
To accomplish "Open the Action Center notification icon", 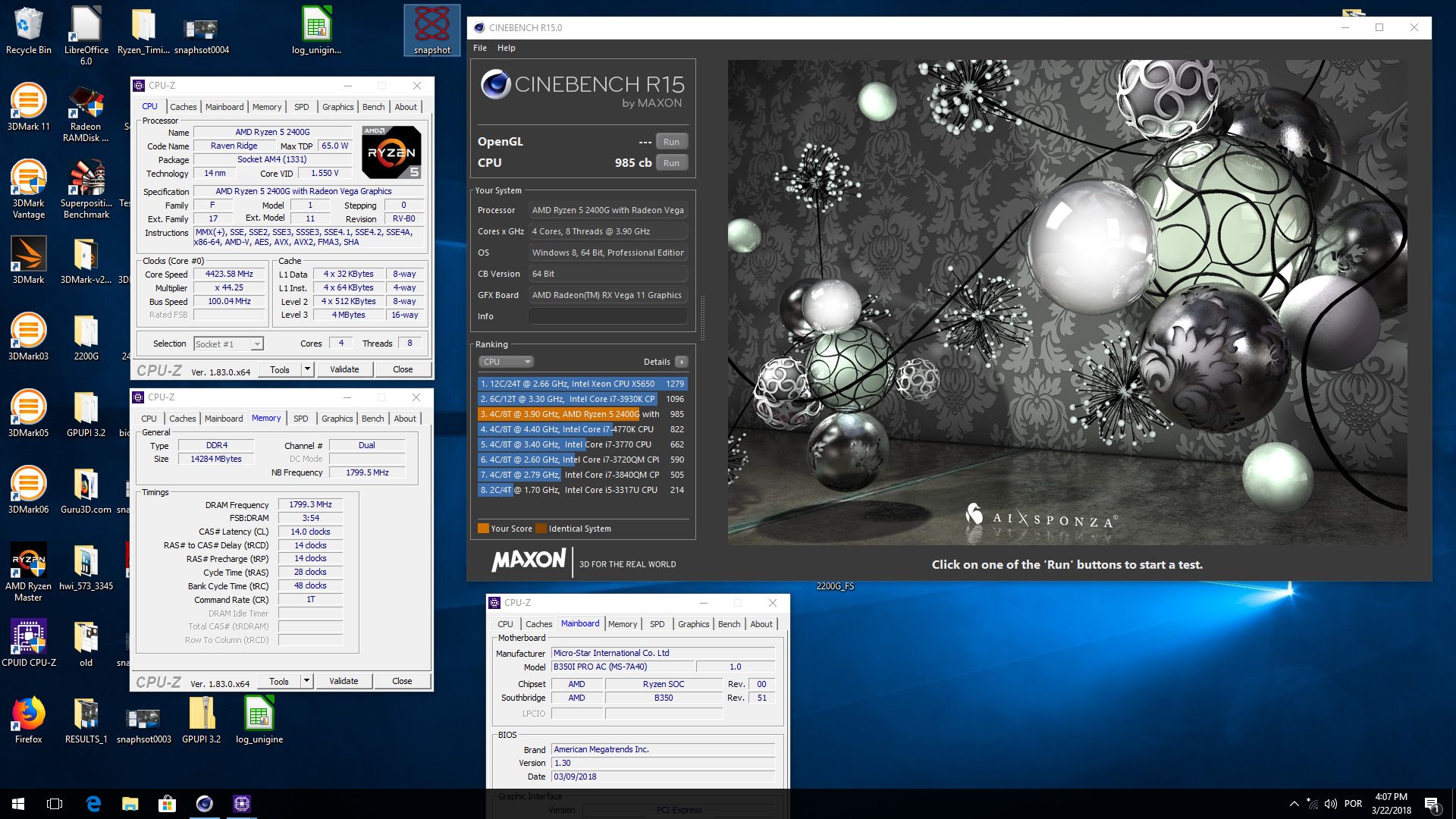I will 1432,804.
